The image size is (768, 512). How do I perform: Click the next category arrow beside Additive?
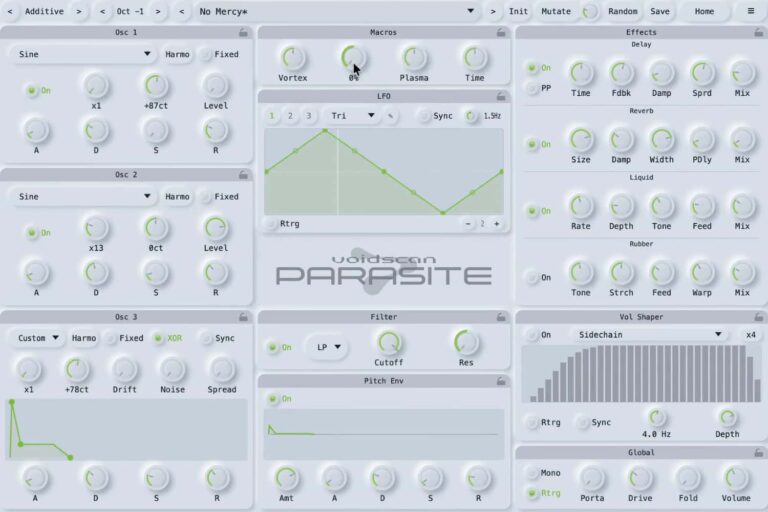(x=79, y=11)
